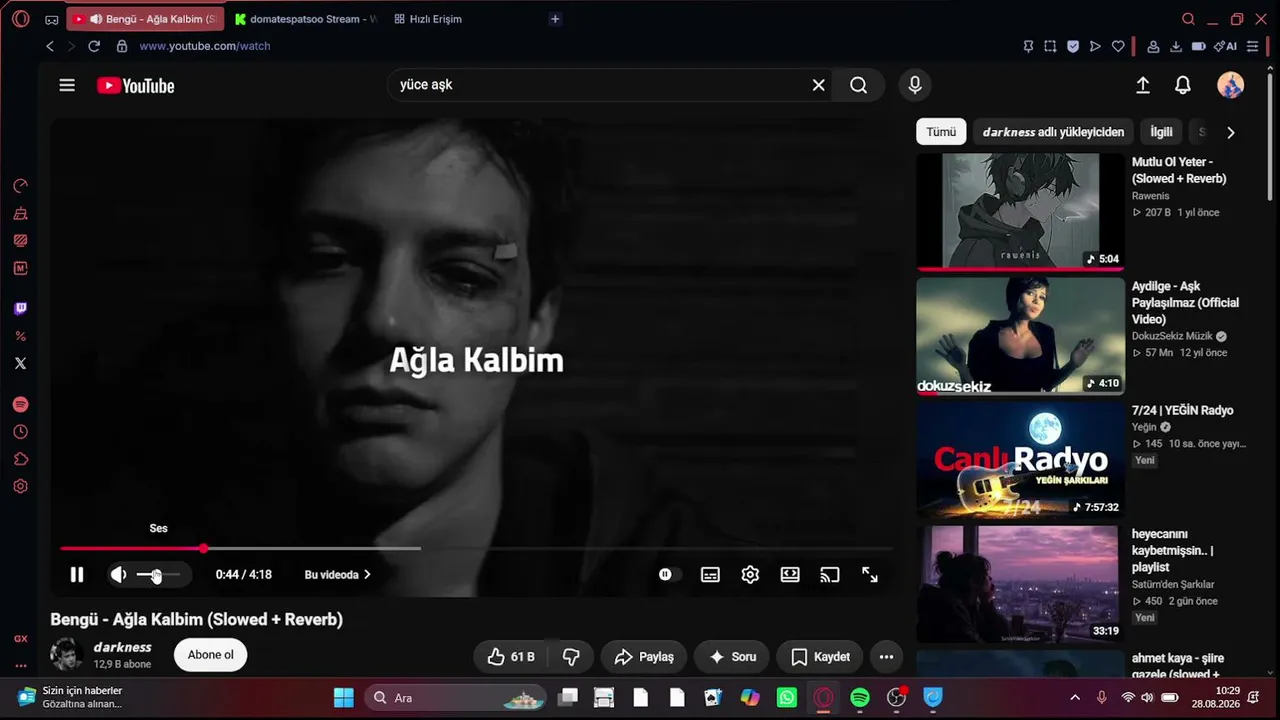Open the tab search magnifier icon
Viewport: 1280px width, 720px height.
tap(1188, 19)
